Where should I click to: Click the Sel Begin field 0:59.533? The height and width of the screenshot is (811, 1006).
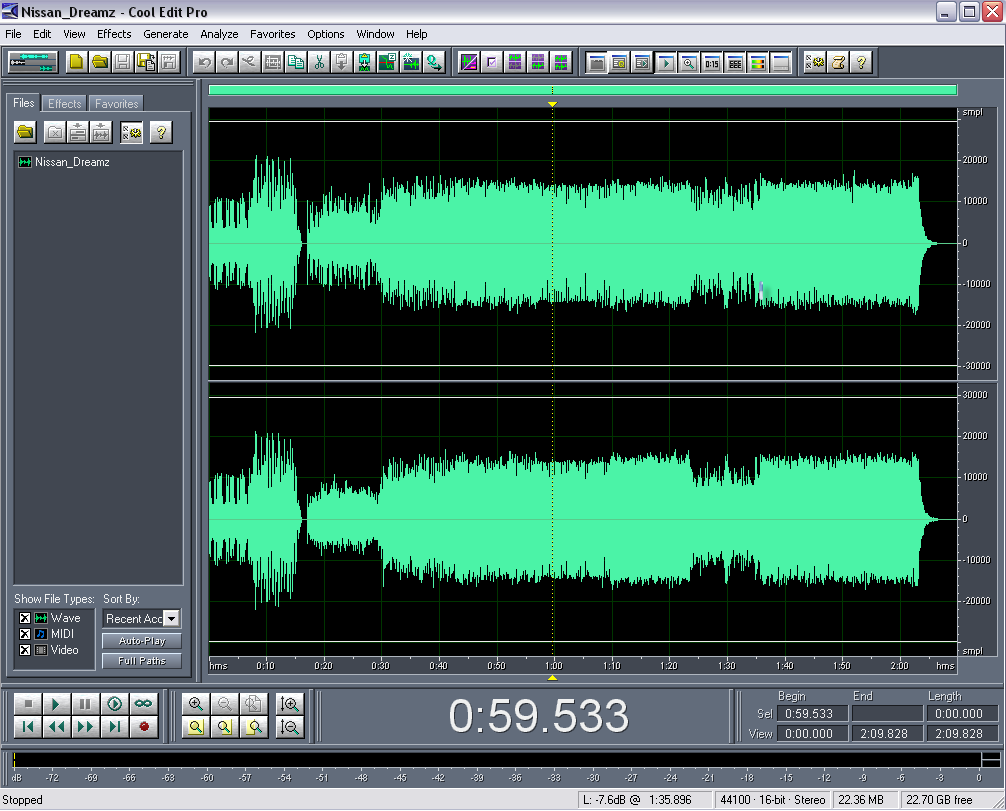(812, 713)
